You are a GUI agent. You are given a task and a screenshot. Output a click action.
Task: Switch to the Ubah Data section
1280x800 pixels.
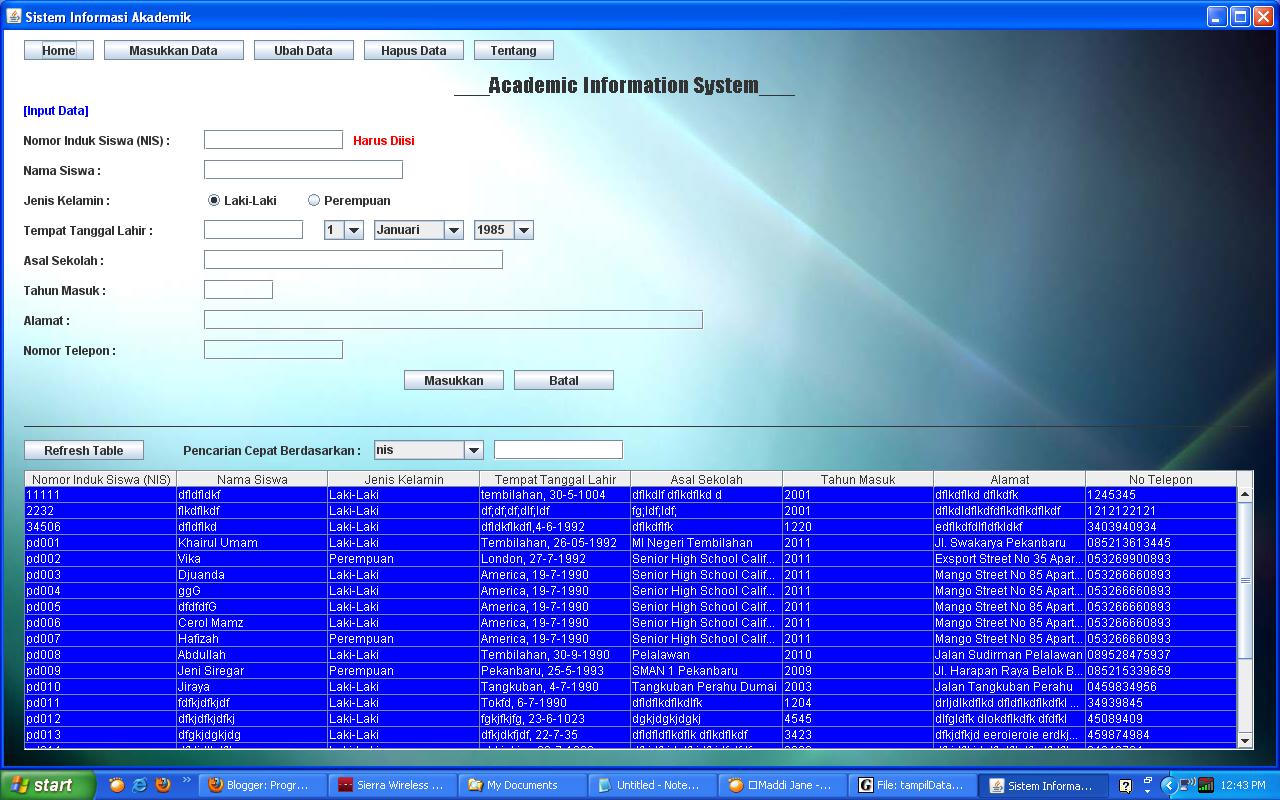tap(303, 49)
